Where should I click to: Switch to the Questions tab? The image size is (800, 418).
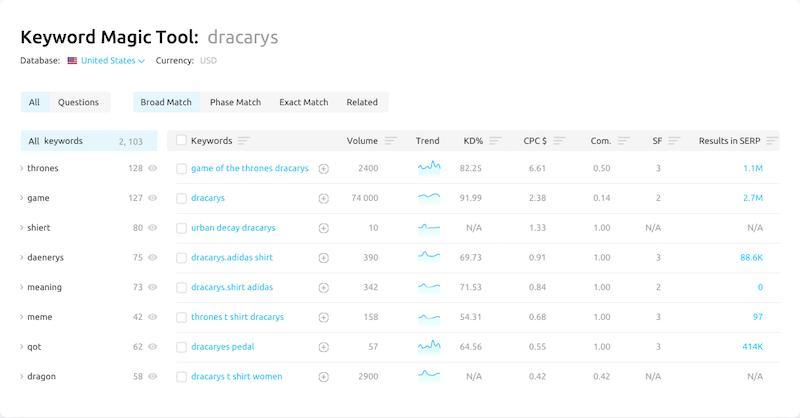78,102
